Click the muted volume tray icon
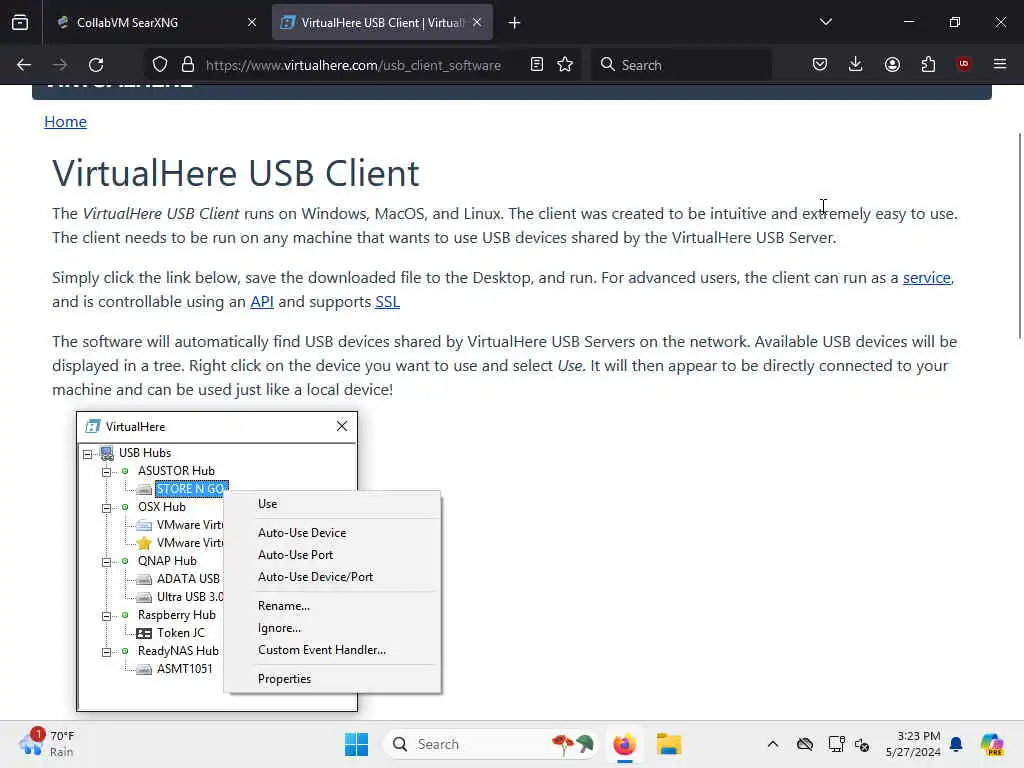Viewport: 1024px width, 768px height. pos(862,744)
